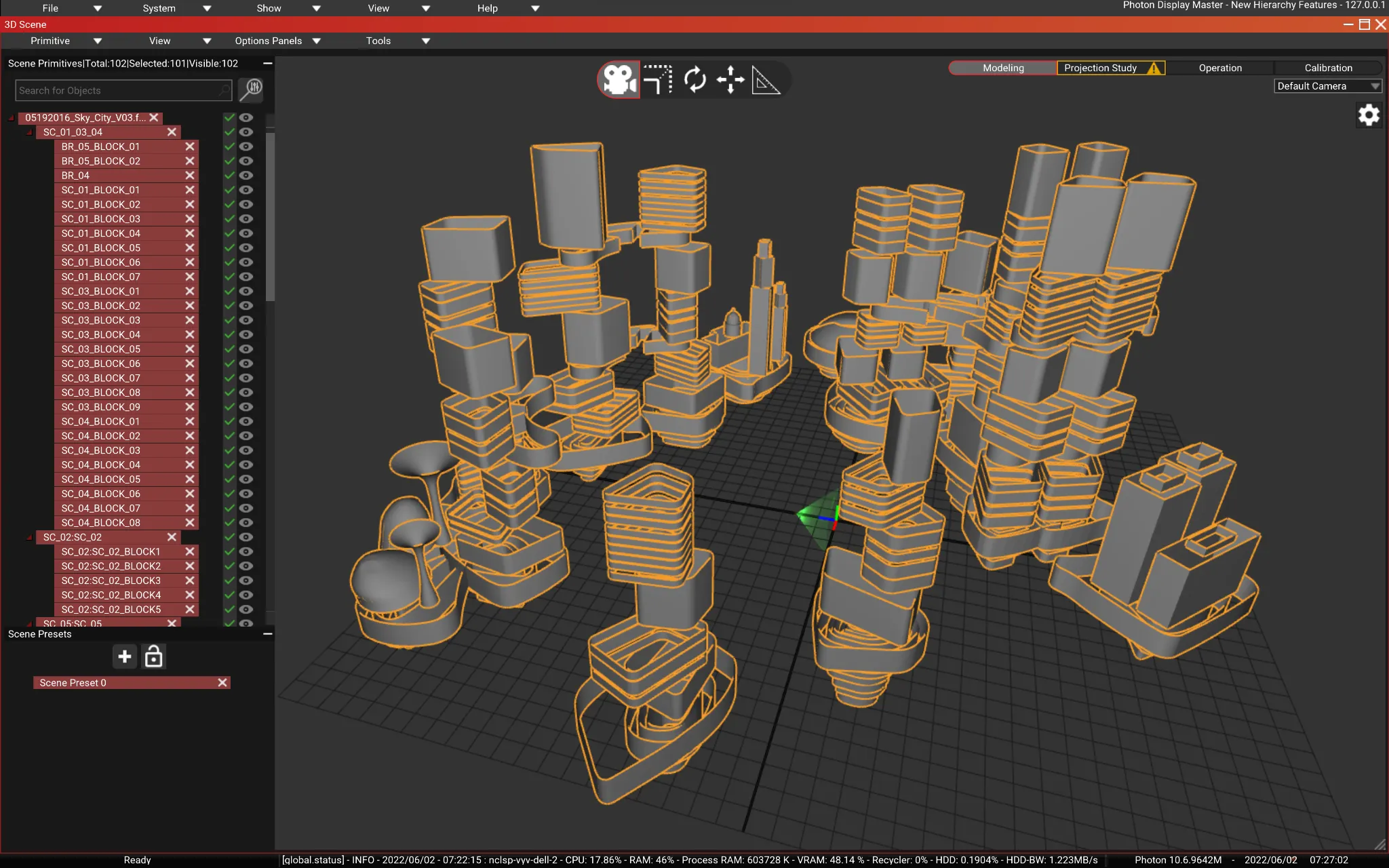Open the Show menu

(269, 8)
